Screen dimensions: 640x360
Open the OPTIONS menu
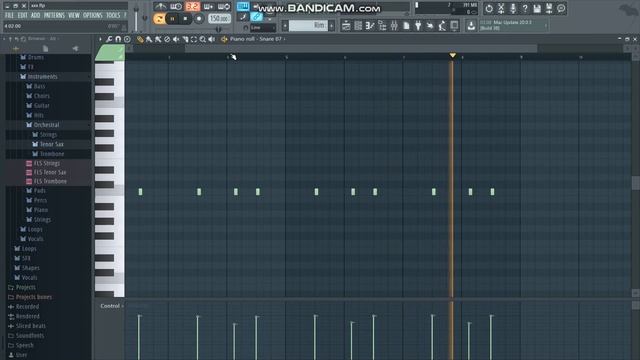coord(93,16)
